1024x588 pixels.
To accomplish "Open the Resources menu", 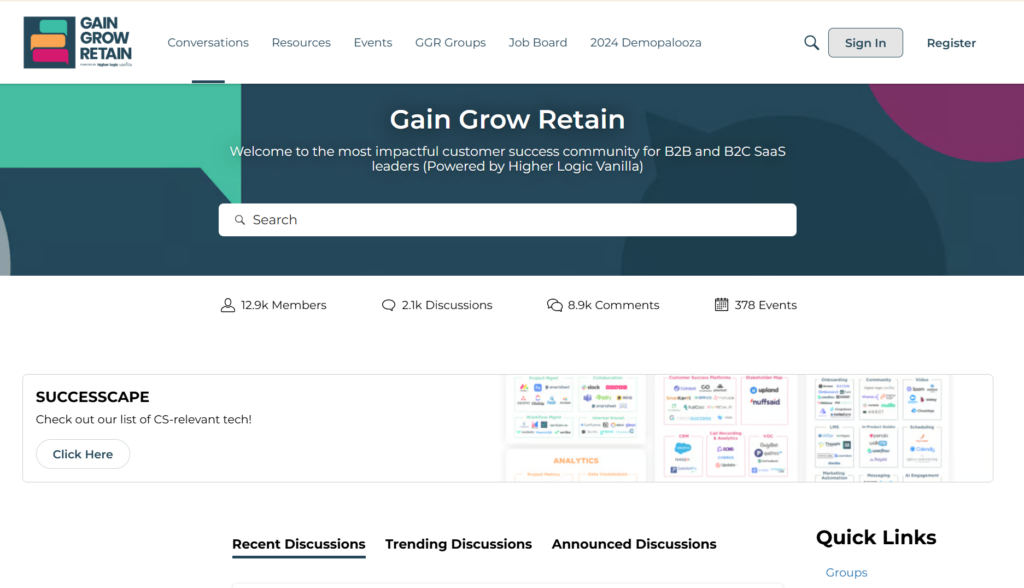I will pyautogui.click(x=301, y=42).
